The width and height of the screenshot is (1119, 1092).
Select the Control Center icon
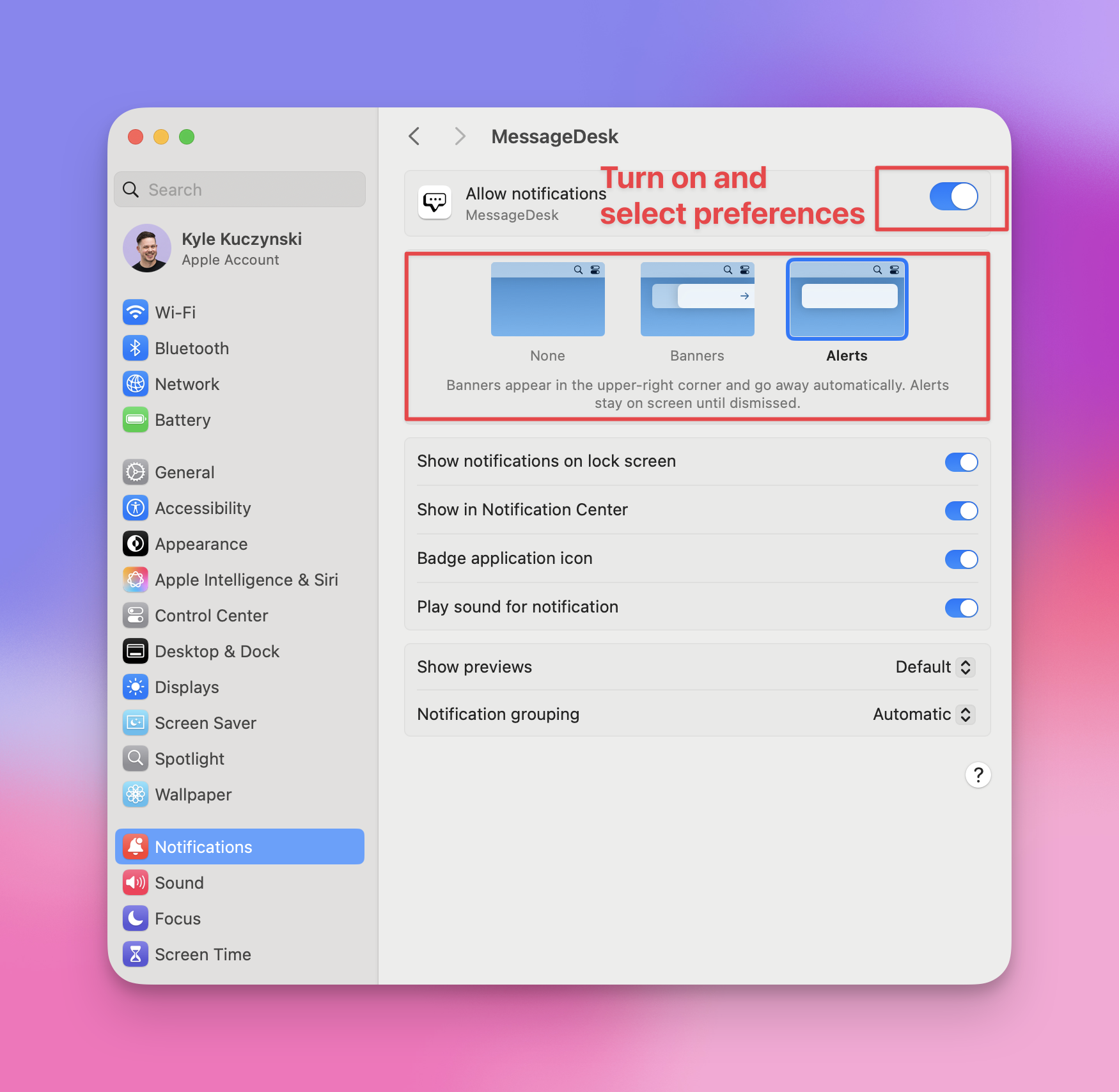[136, 615]
